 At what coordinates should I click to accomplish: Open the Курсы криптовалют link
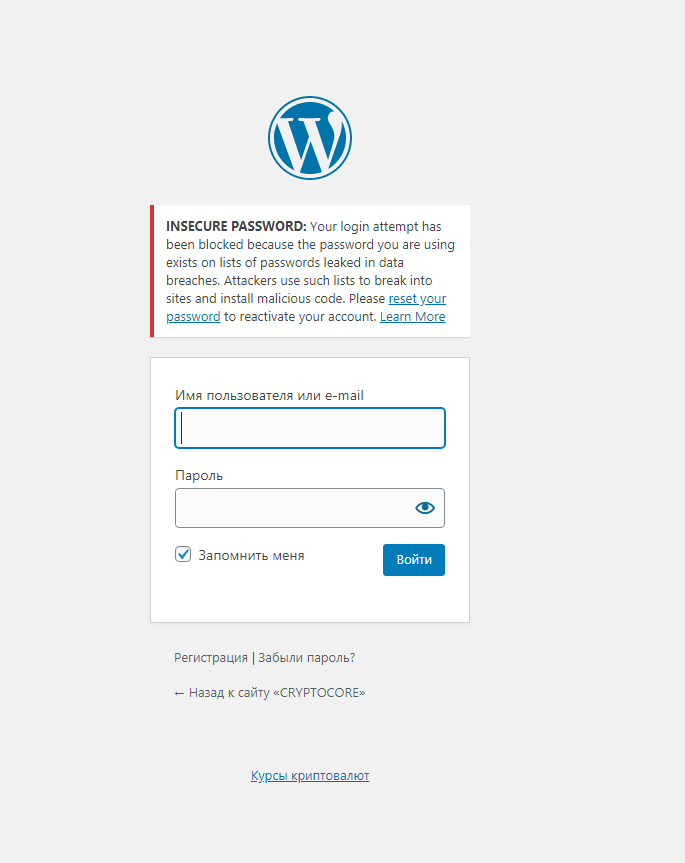coord(310,775)
